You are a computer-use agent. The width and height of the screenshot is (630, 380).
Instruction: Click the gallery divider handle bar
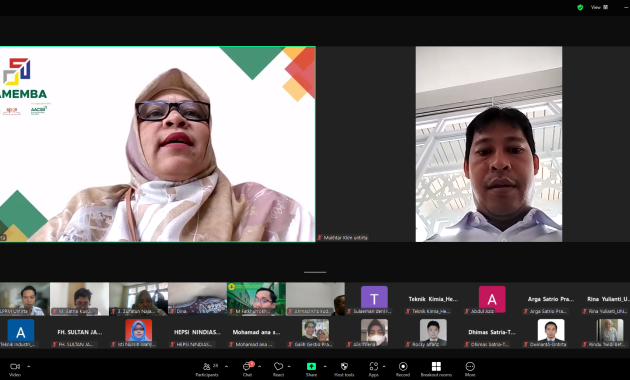[x=315, y=272]
